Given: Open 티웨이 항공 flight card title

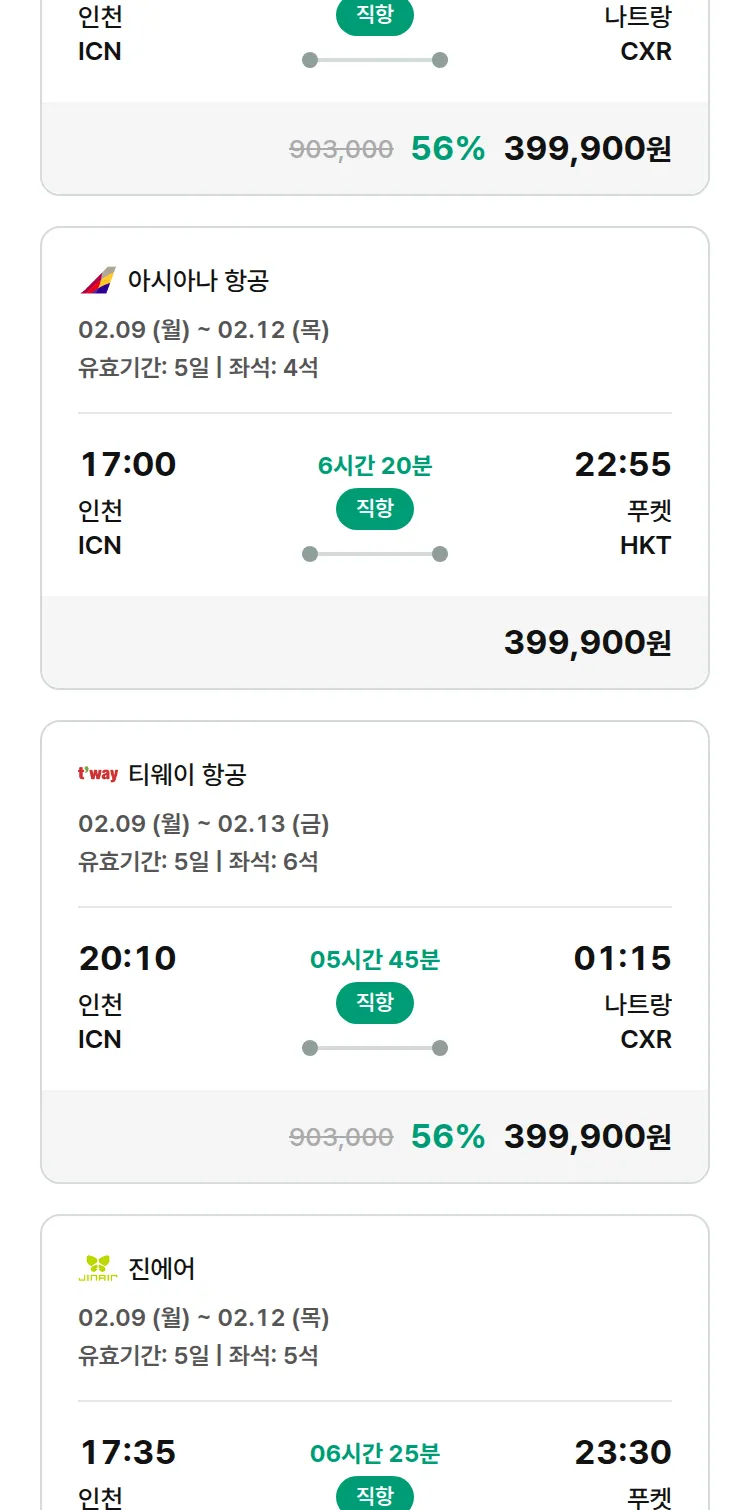Looking at the screenshot, I should pos(187,774).
